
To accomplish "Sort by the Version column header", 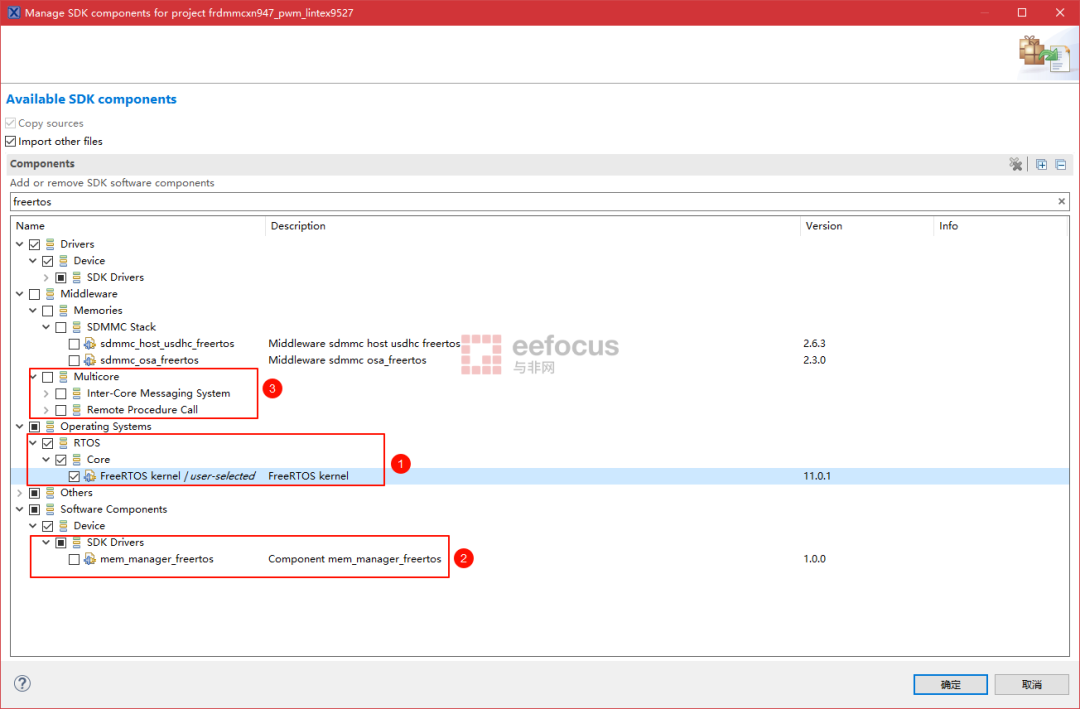I will (866, 225).
